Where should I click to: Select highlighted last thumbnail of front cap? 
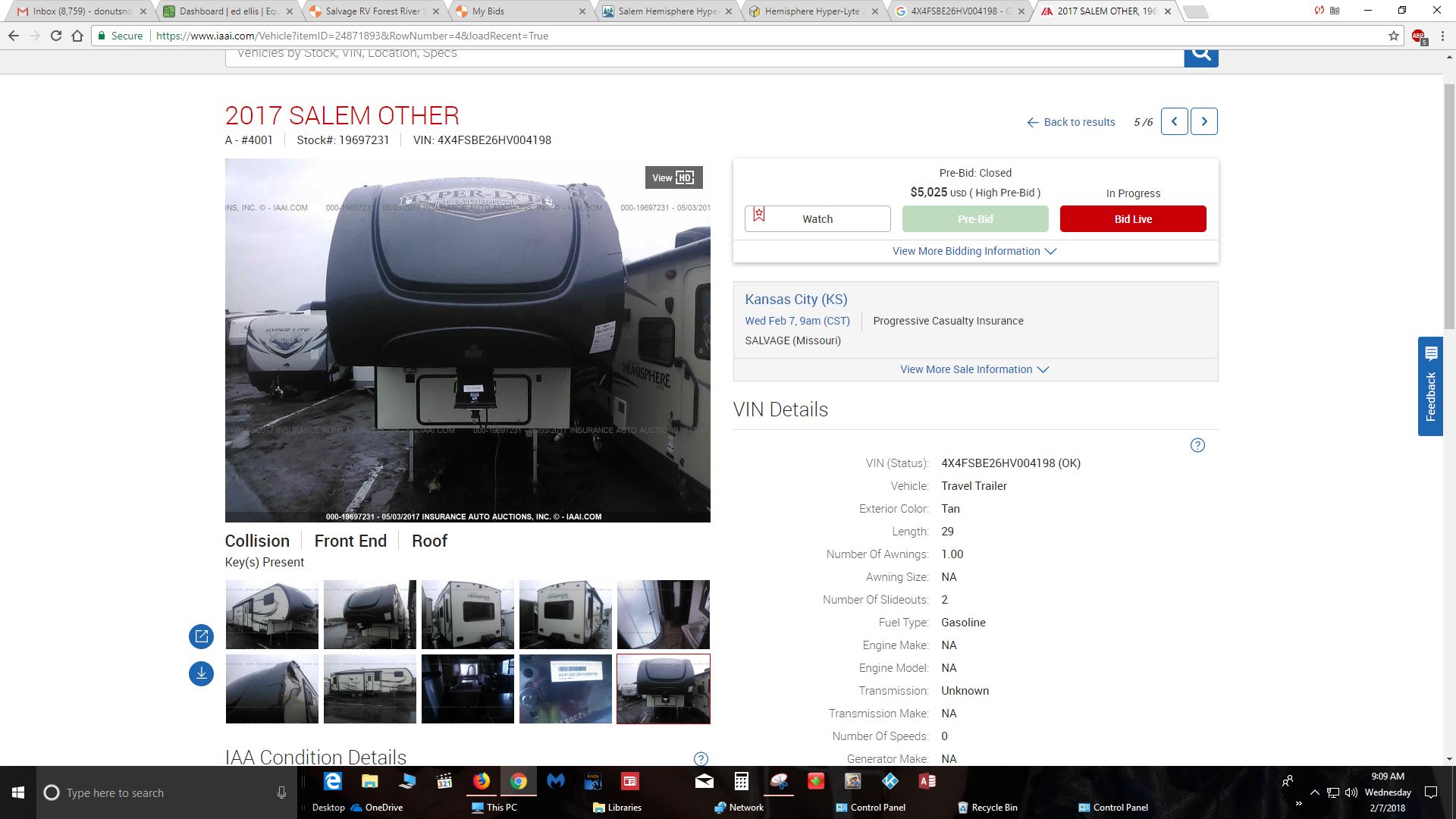[664, 689]
